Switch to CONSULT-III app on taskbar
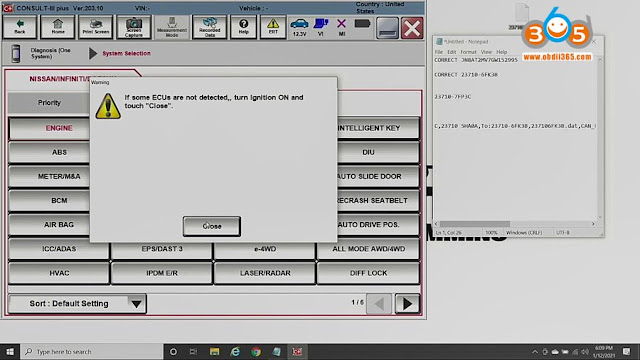This screenshot has width=640, height=360. [x=297, y=351]
